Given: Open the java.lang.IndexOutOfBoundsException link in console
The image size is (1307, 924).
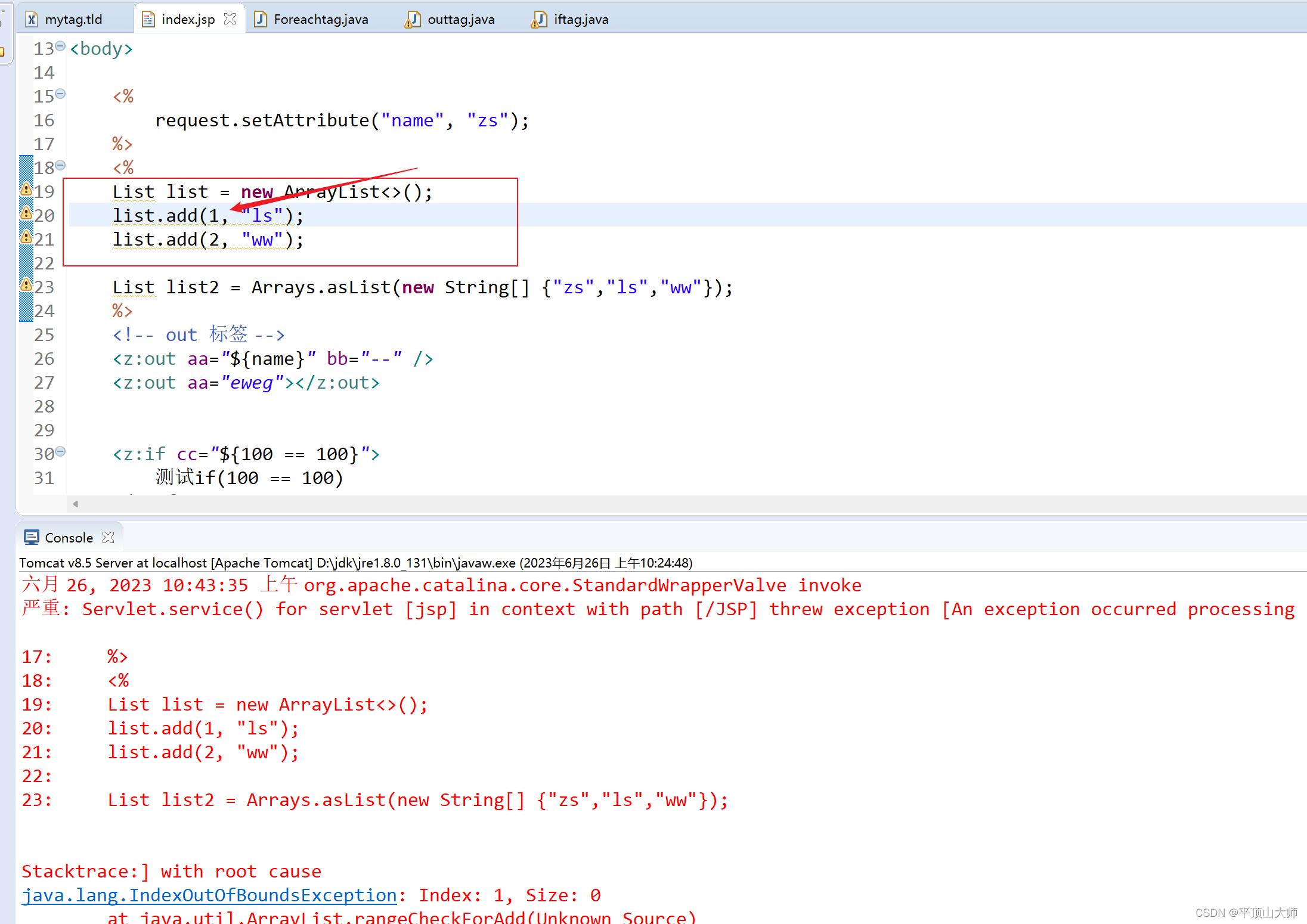Looking at the screenshot, I should [209, 895].
